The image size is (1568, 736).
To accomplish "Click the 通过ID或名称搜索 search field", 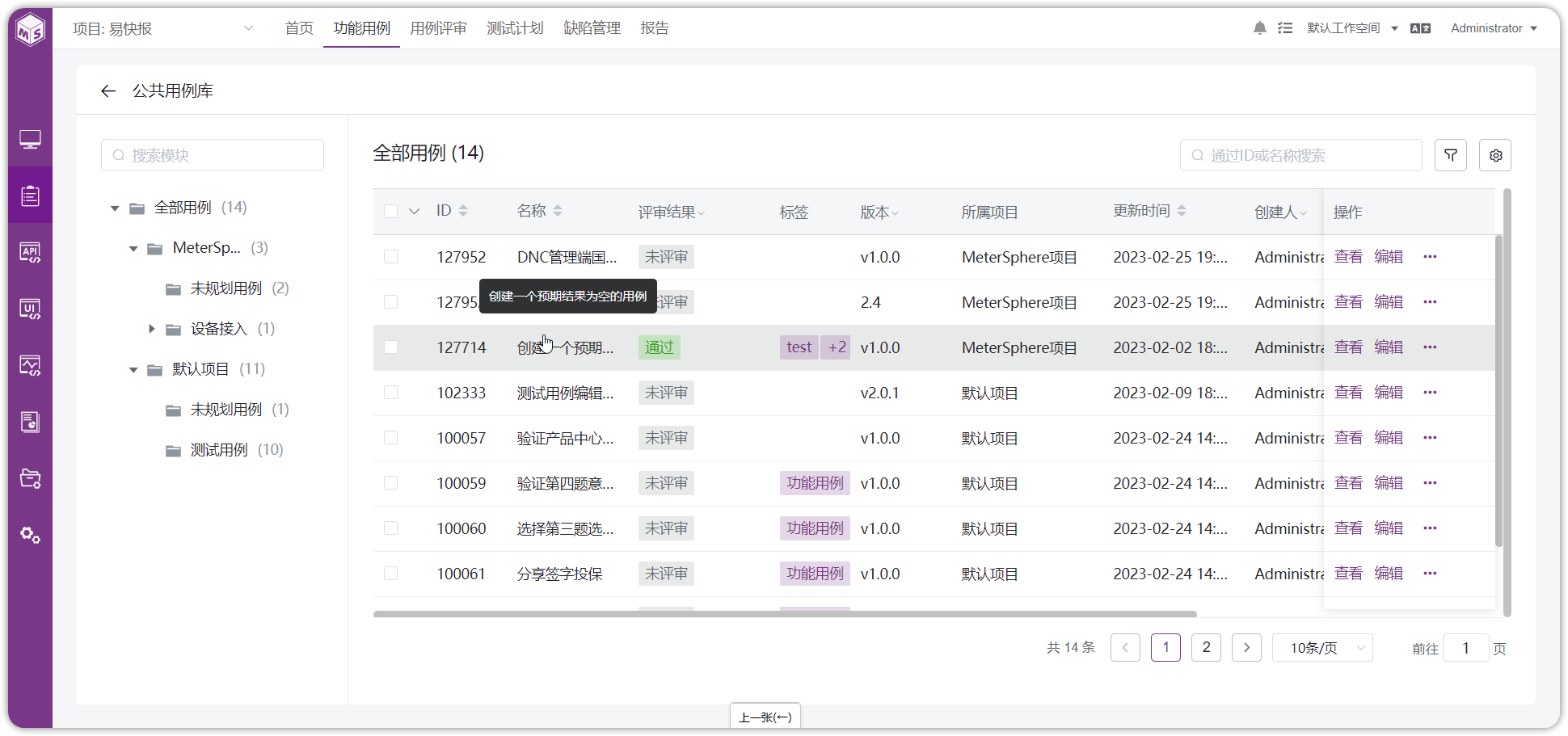I will point(1301,155).
